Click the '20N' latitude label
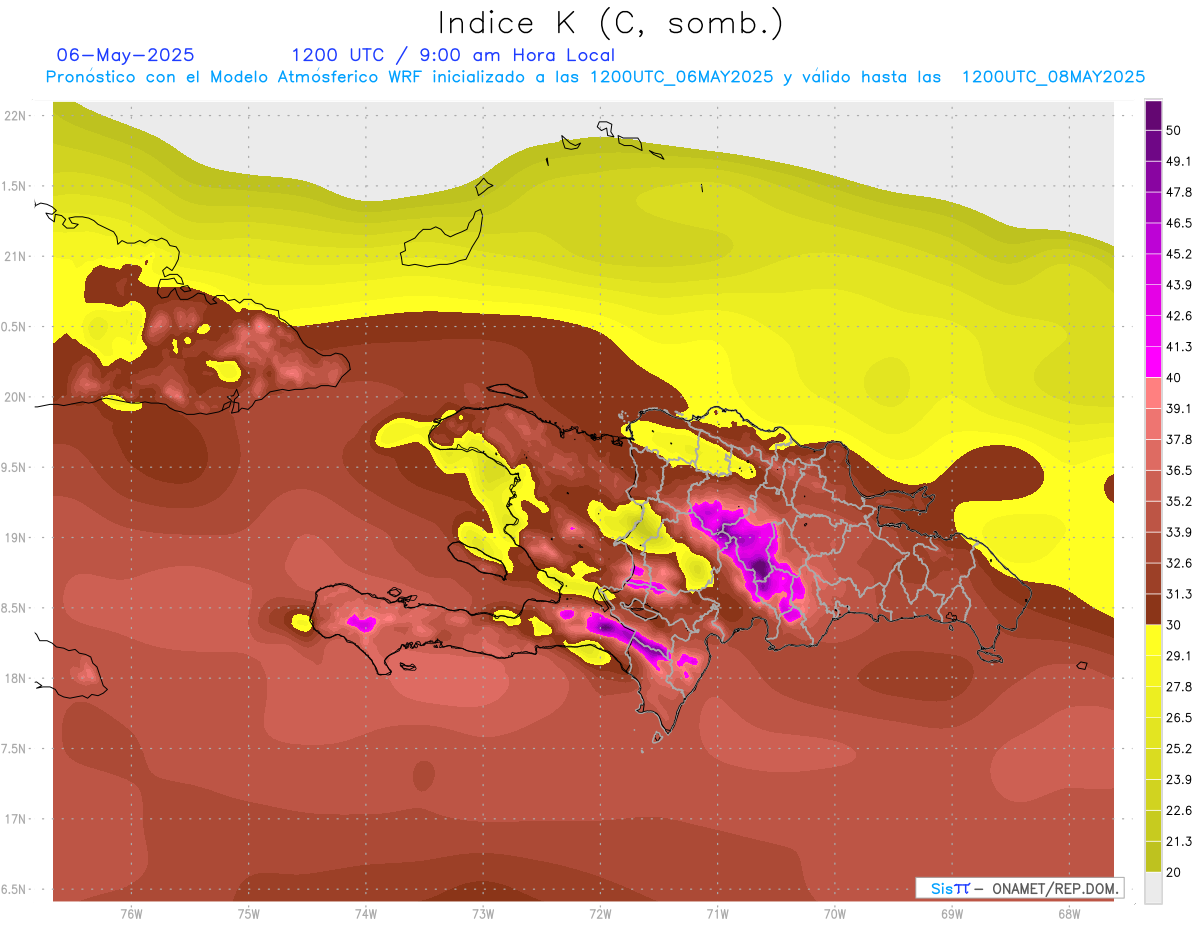The height and width of the screenshot is (927, 1200). click(x=16, y=397)
